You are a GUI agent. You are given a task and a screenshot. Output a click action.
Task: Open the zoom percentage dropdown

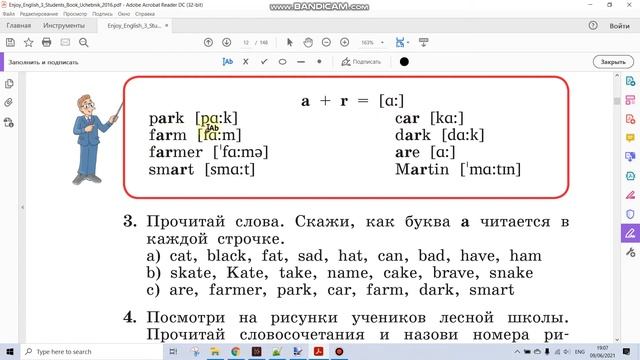point(382,42)
